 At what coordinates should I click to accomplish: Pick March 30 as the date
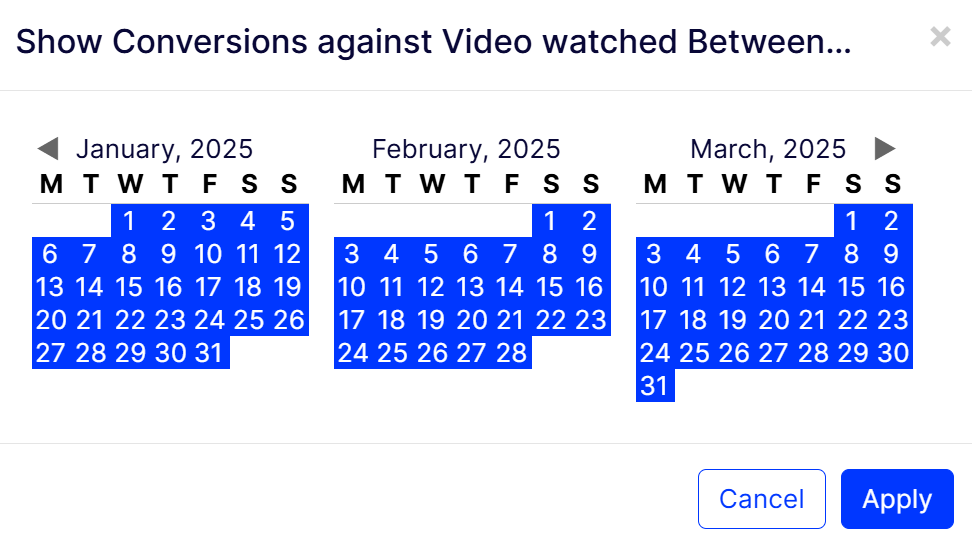(x=892, y=353)
